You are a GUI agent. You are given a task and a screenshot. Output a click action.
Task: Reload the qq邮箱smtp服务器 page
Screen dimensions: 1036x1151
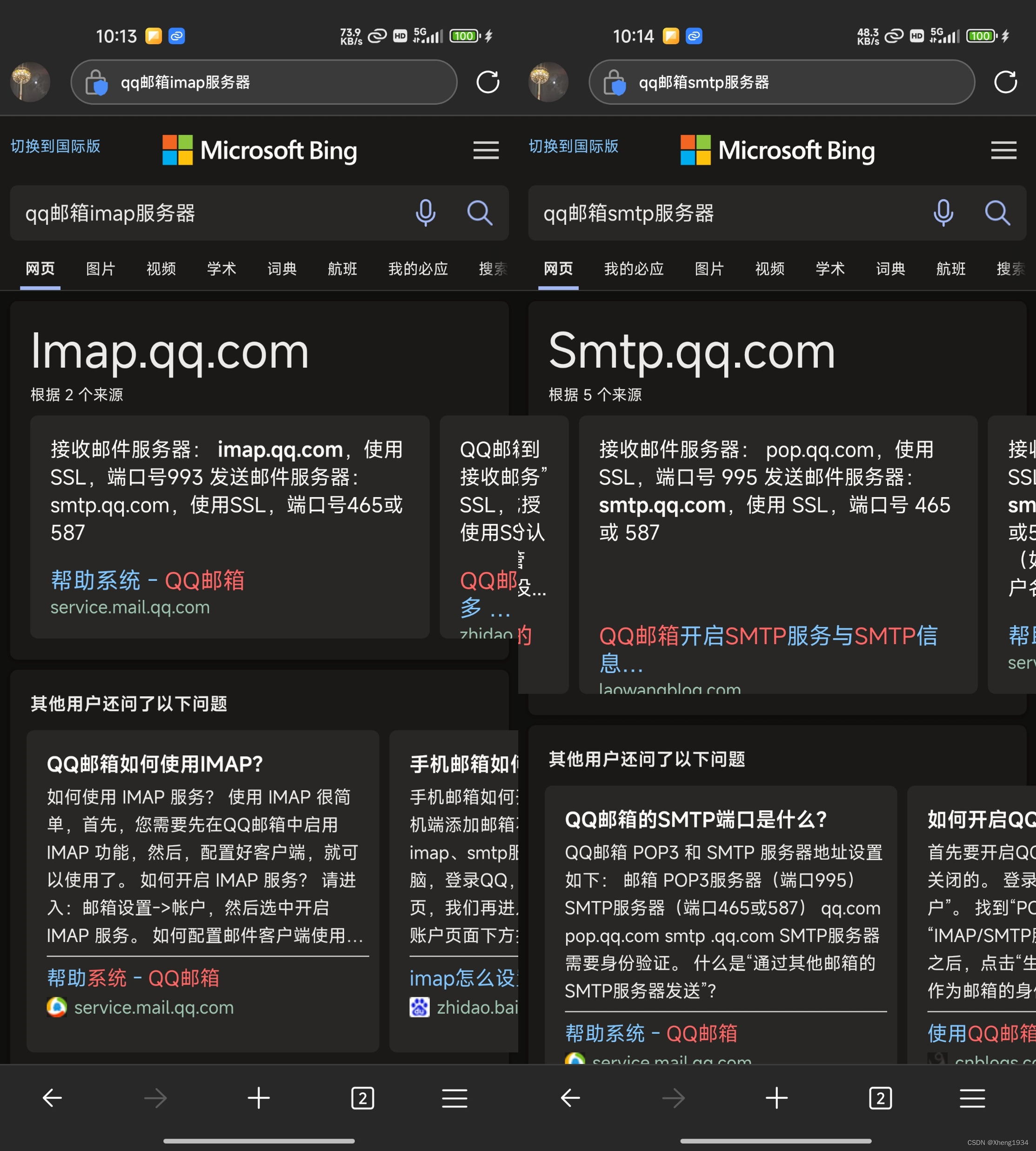[1005, 82]
